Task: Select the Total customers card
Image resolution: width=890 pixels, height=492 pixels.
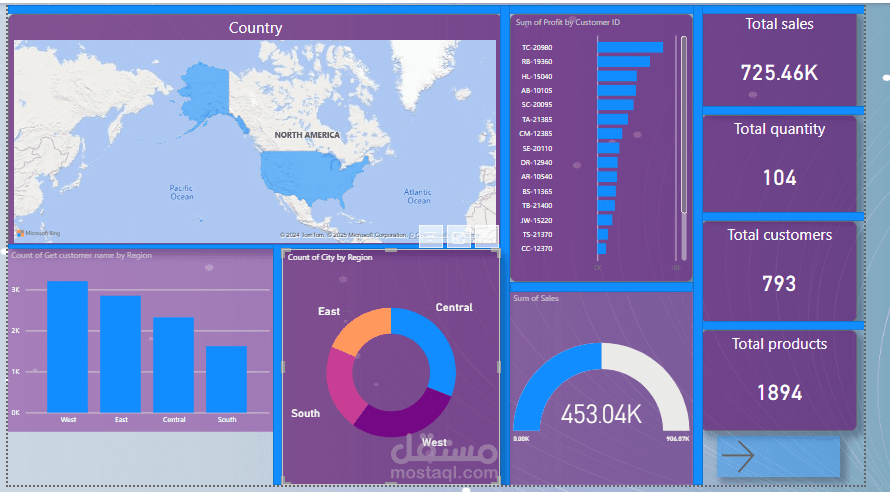Action: (779, 271)
